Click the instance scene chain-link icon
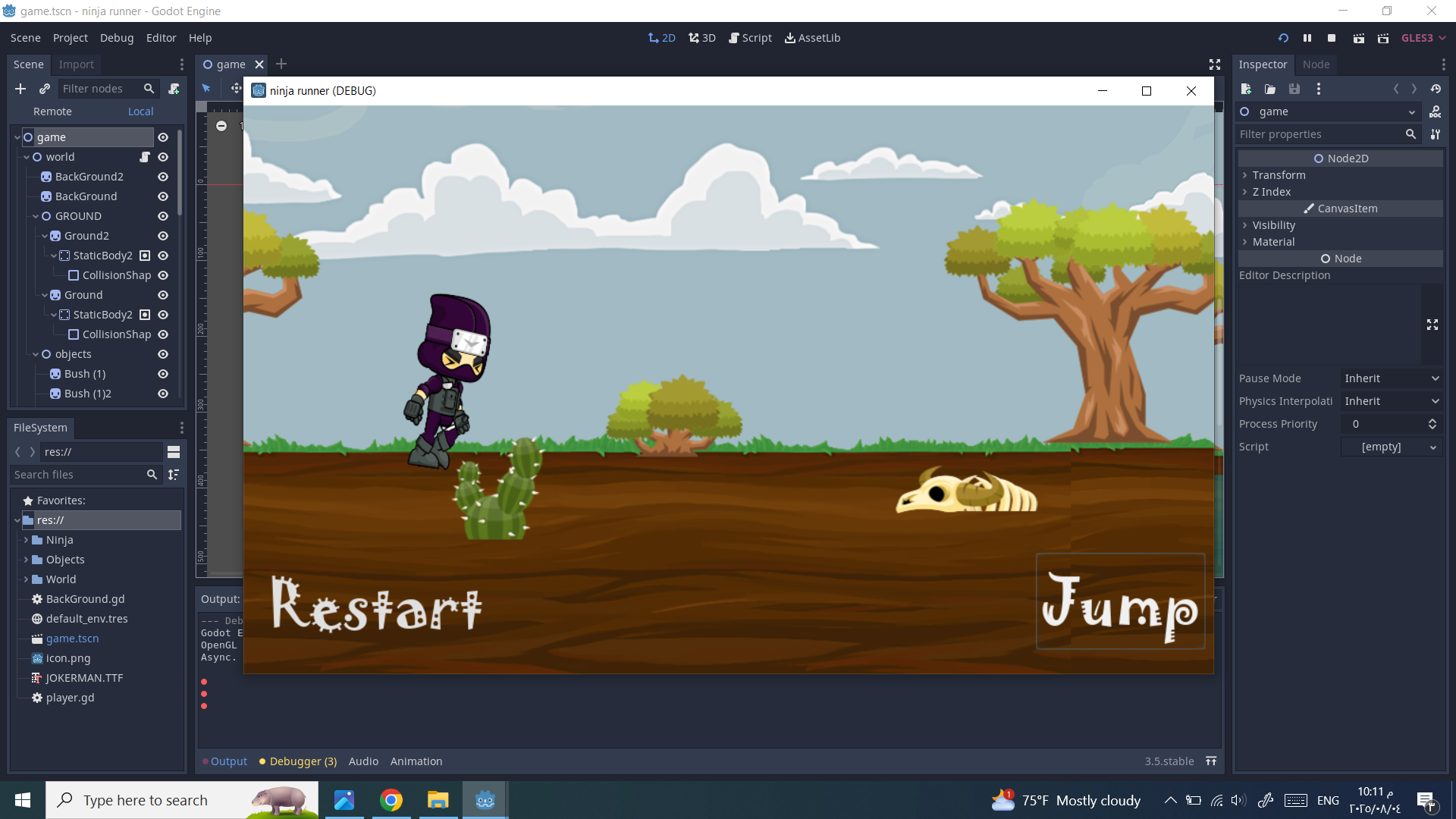The image size is (1456, 819). pos(45,89)
